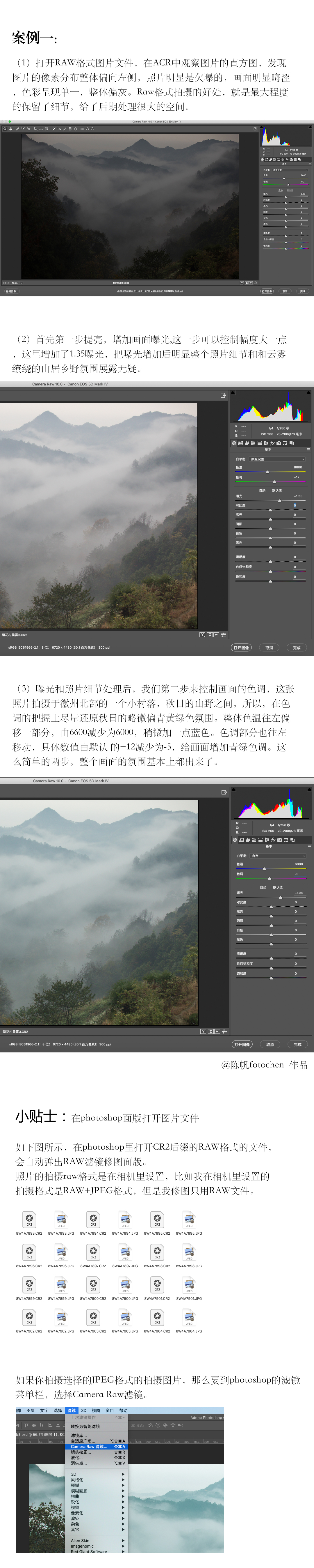Open the Tone Curve panel in the 色温 6600 window
The width and height of the screenshot is (314, 1568).
coord(240,443)
